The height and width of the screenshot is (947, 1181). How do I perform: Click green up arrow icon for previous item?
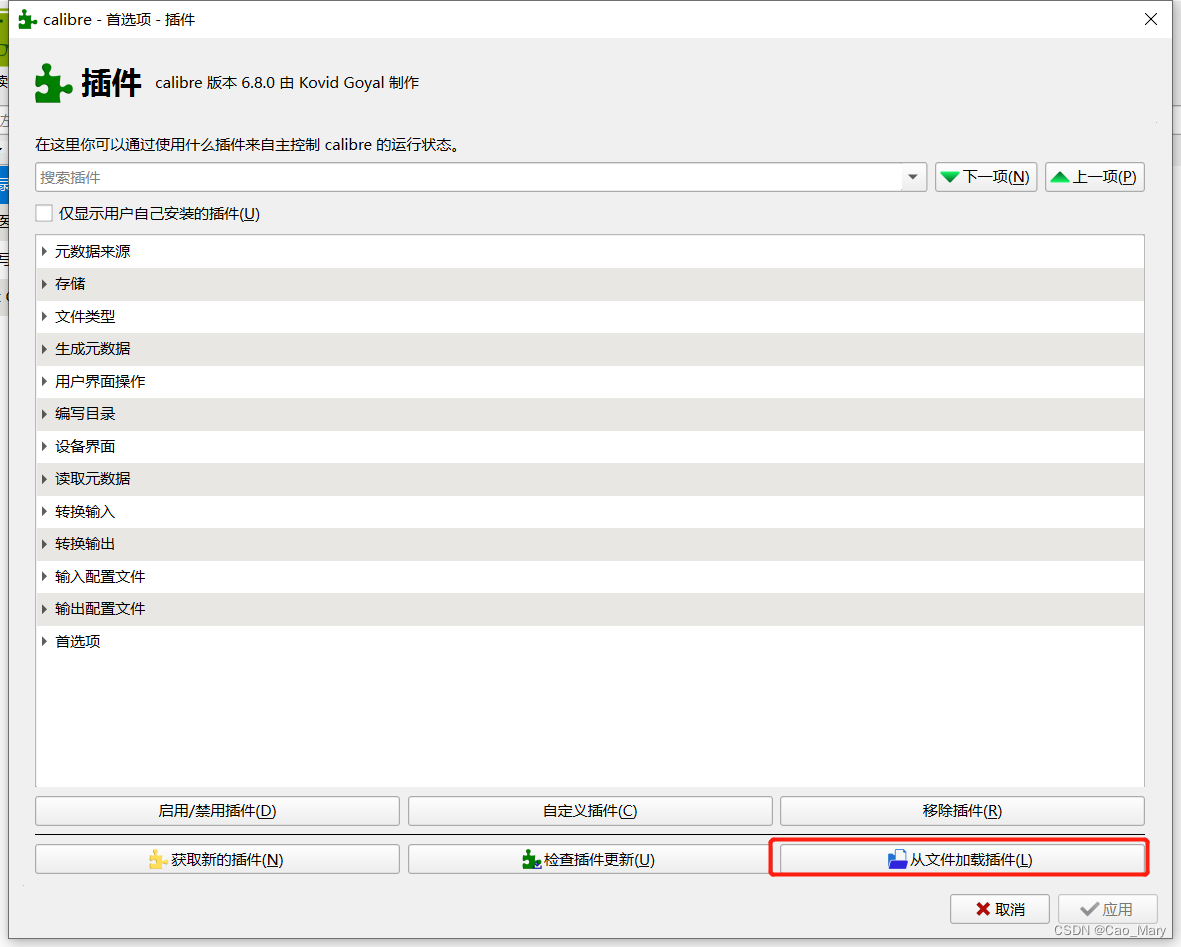coord(1060,177)
